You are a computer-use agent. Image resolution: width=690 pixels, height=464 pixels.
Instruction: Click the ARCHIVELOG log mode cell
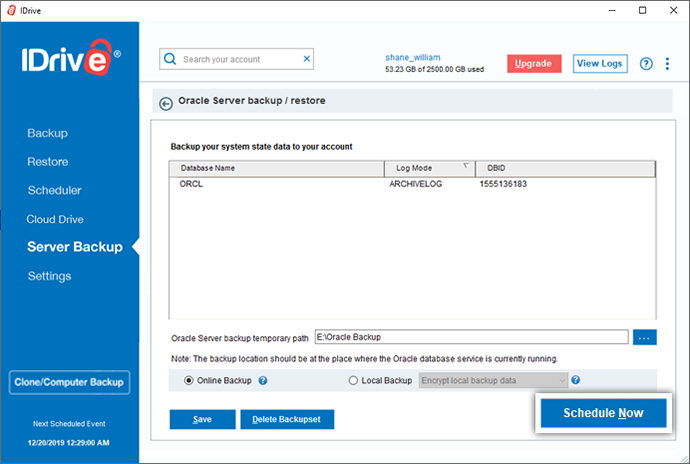(x=415, y=184)
